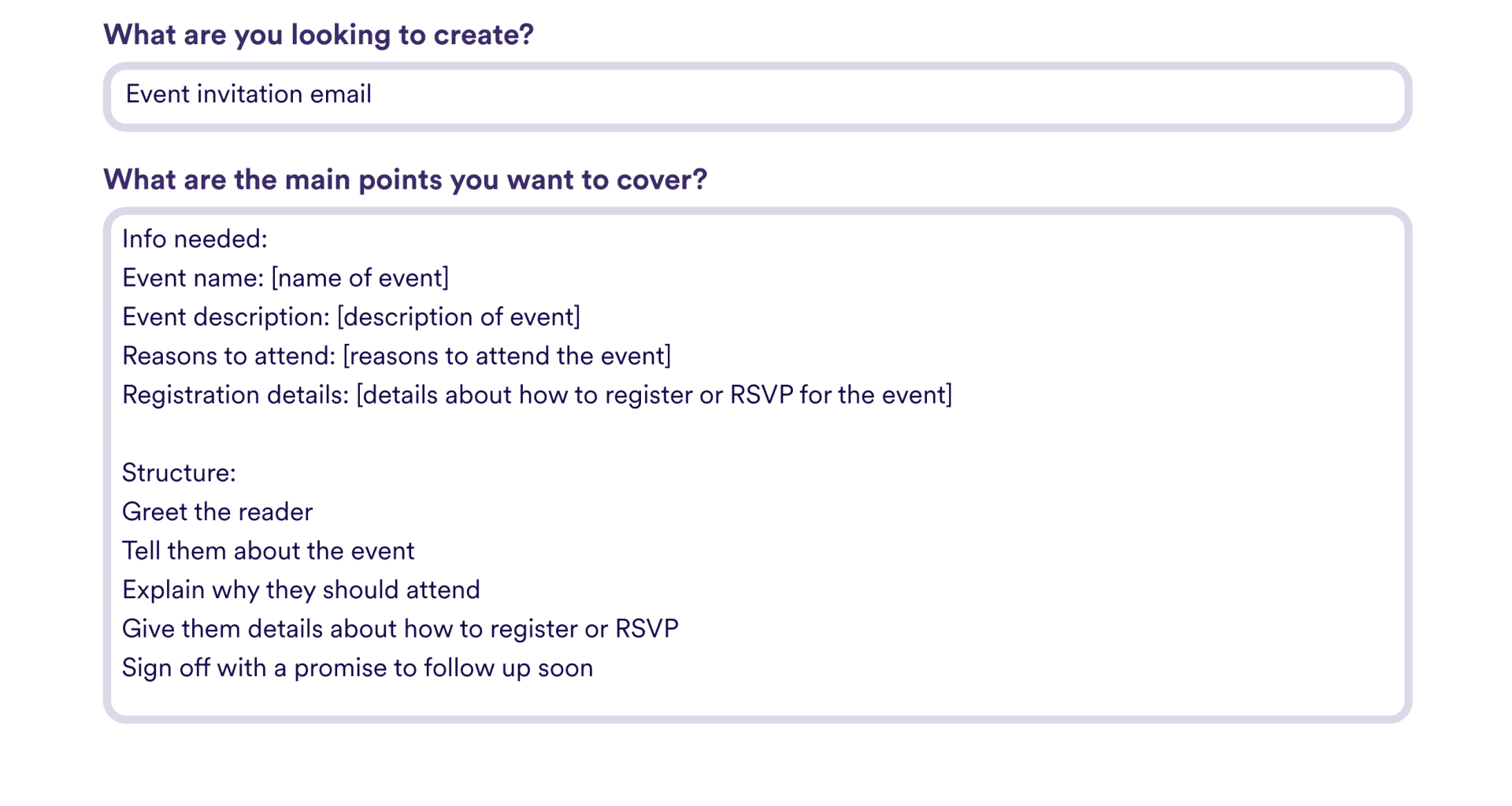The image size is (1512, 806).
Task: Click the 'Greet the reader' line
Action: (217, 512)
